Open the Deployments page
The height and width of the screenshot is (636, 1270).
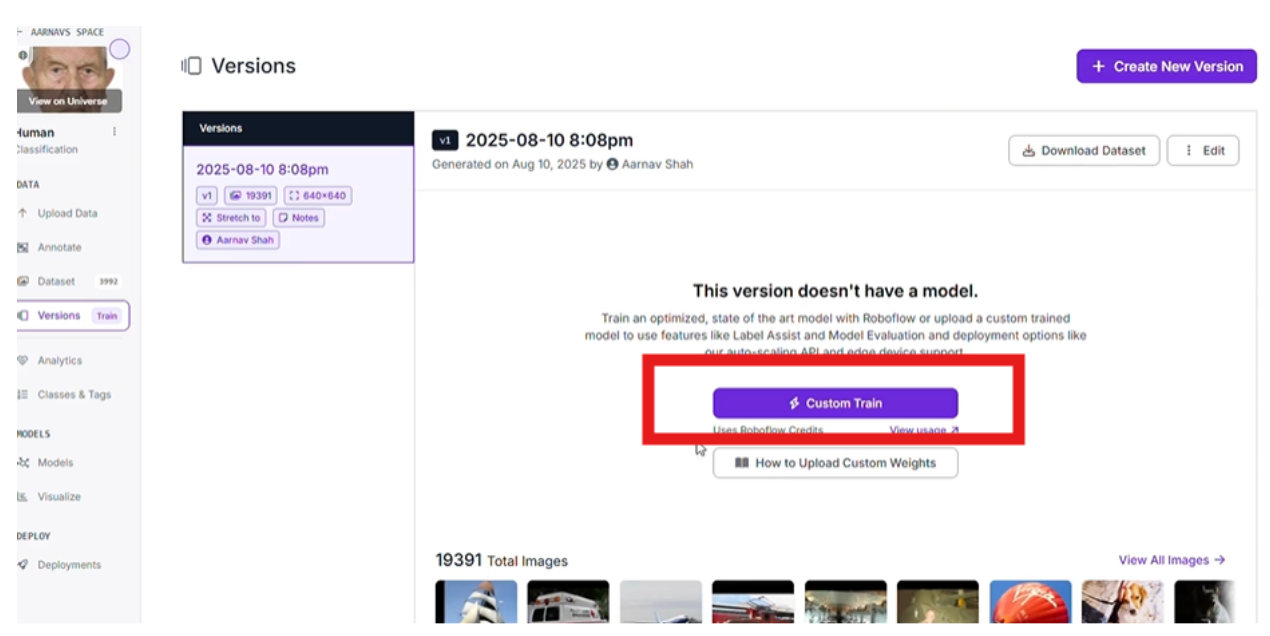click(69, 564)
